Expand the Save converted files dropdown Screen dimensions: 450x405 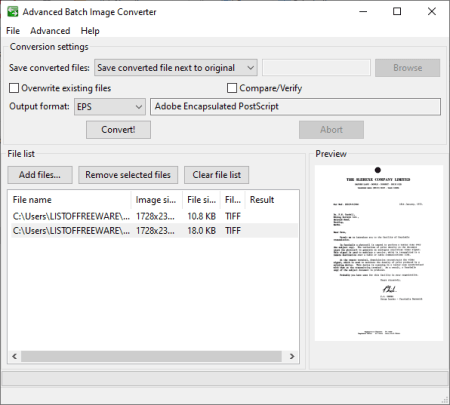176,68
